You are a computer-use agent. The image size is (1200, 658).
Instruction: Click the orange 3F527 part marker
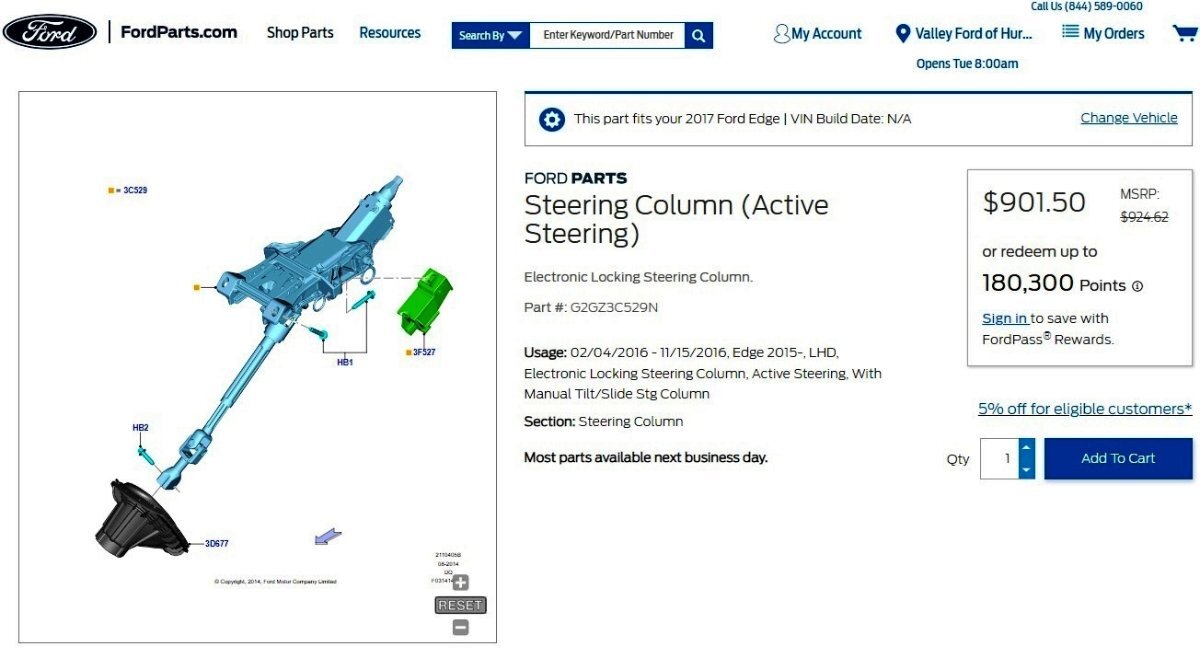coord(407,352)
